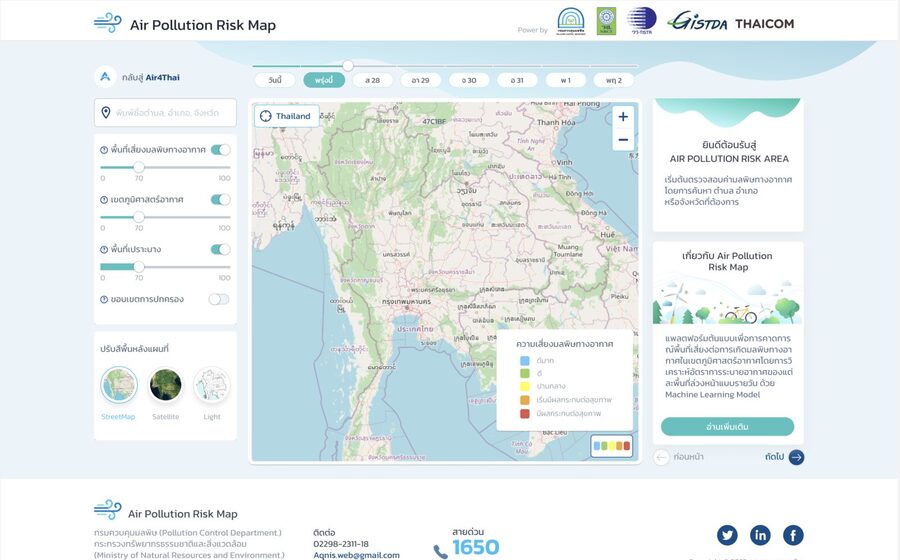Choose the Light basemap thumbnail
Viewport: 900px width, 560px height.
[212, 384]
